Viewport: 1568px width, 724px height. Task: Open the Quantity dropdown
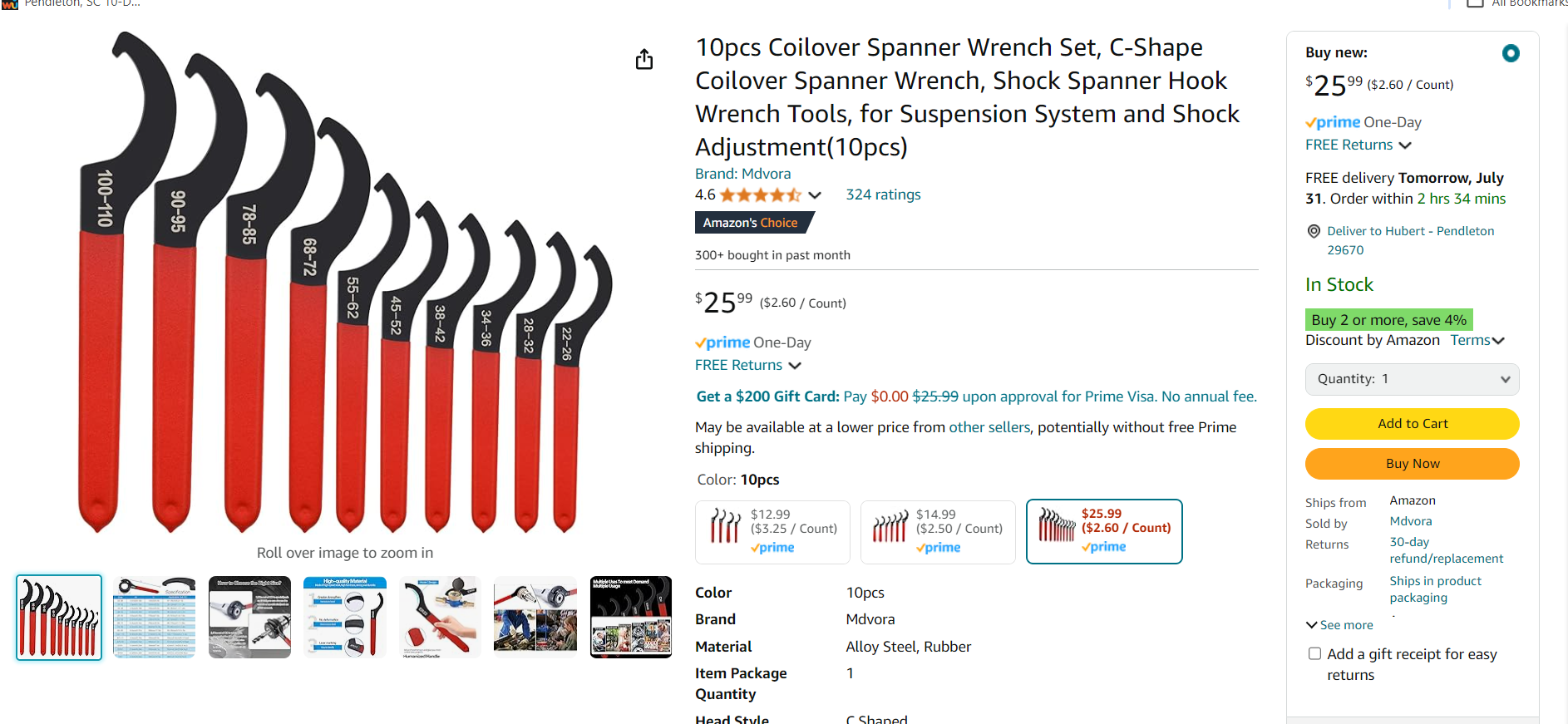[1412, 379]
